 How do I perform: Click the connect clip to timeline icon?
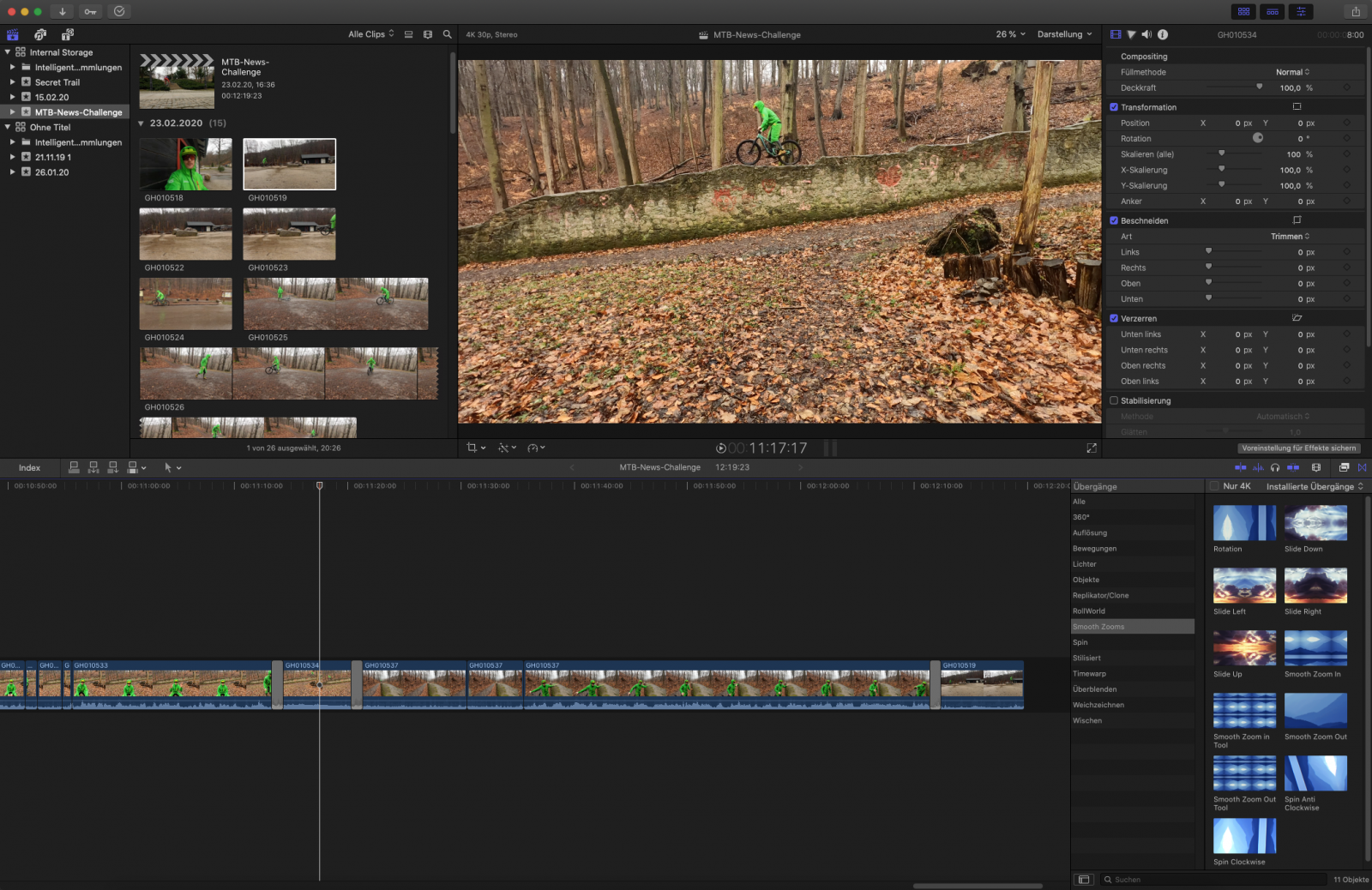[x=74, y=467]
